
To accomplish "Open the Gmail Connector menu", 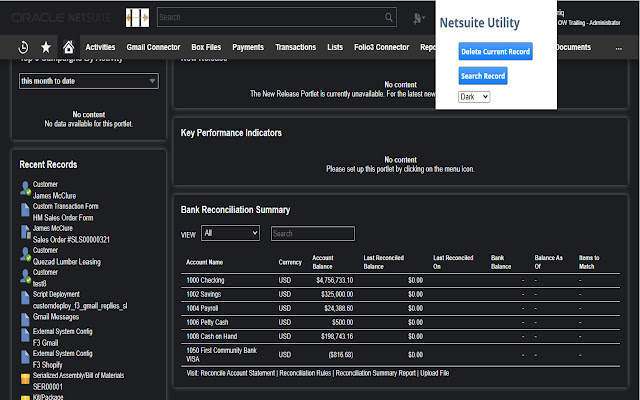I will [153, 47].
